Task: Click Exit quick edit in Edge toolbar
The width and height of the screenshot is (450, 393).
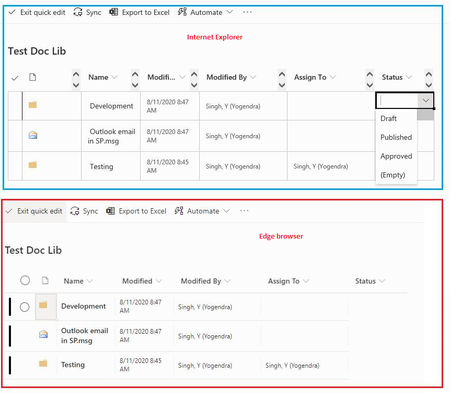Action: (x=35, y=211)
